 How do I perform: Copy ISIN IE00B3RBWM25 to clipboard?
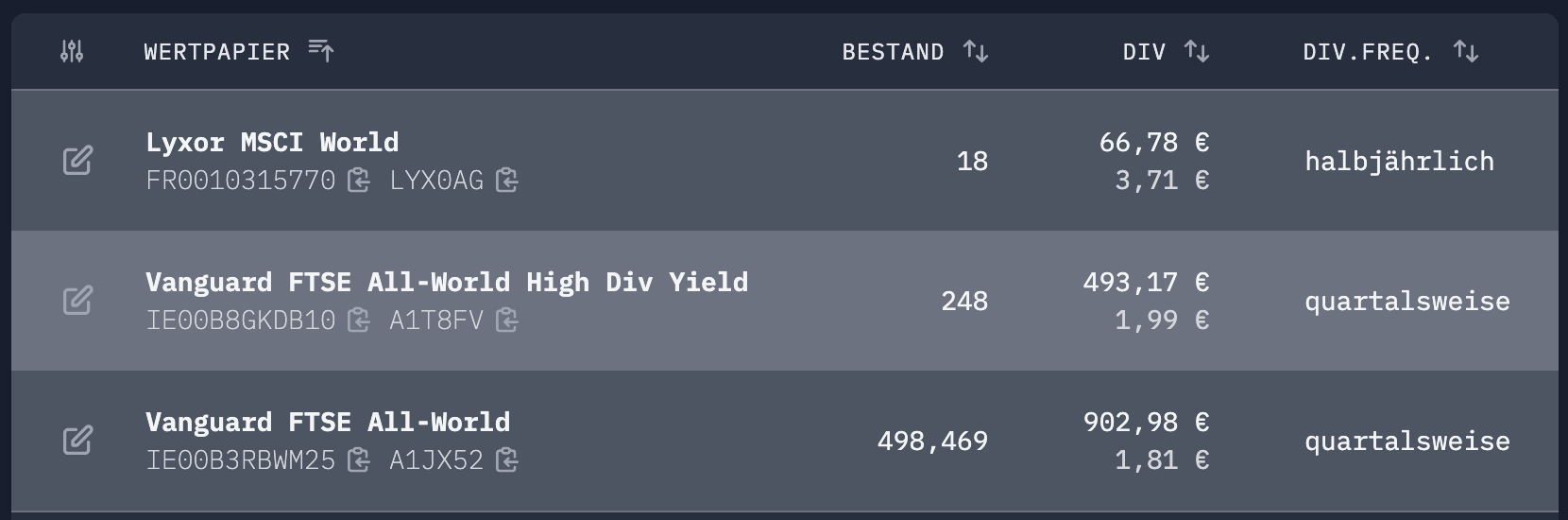pos(358,460)
